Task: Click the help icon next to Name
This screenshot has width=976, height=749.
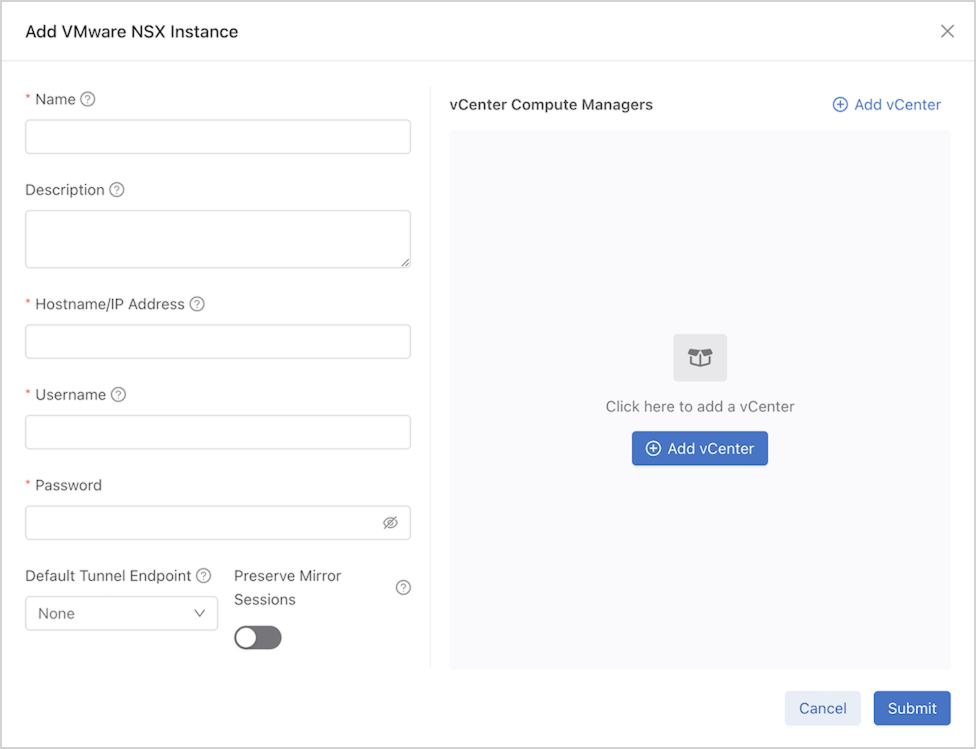Action: pos(88,99)
